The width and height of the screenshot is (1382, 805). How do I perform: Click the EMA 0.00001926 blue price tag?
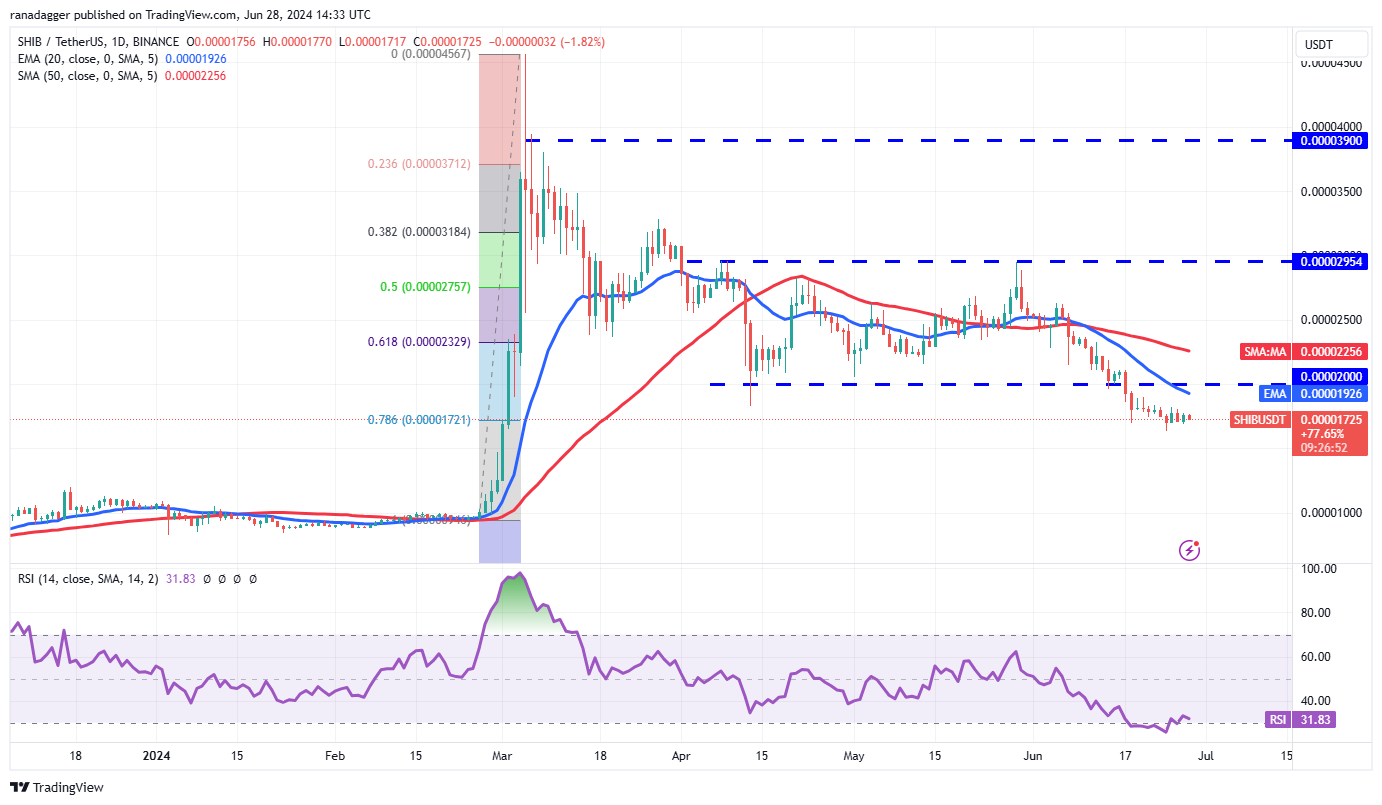[1314, 394]
